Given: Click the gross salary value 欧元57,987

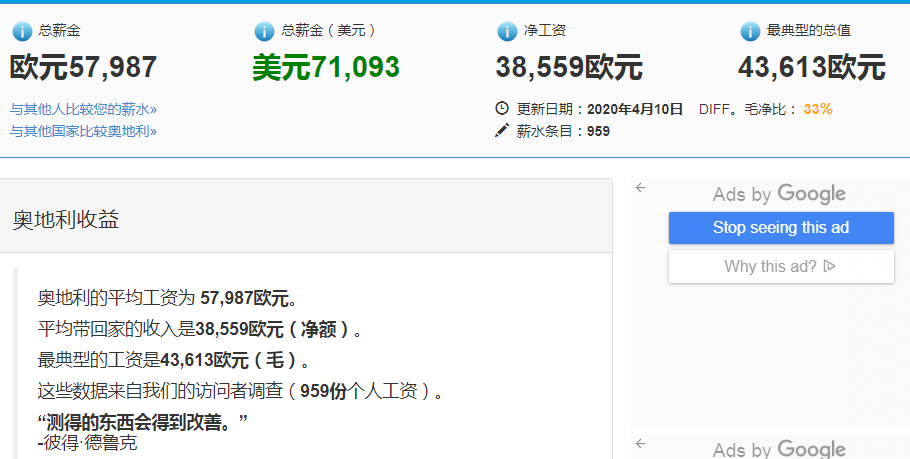Looking at the screenshot, I should [x=83, y=67].
